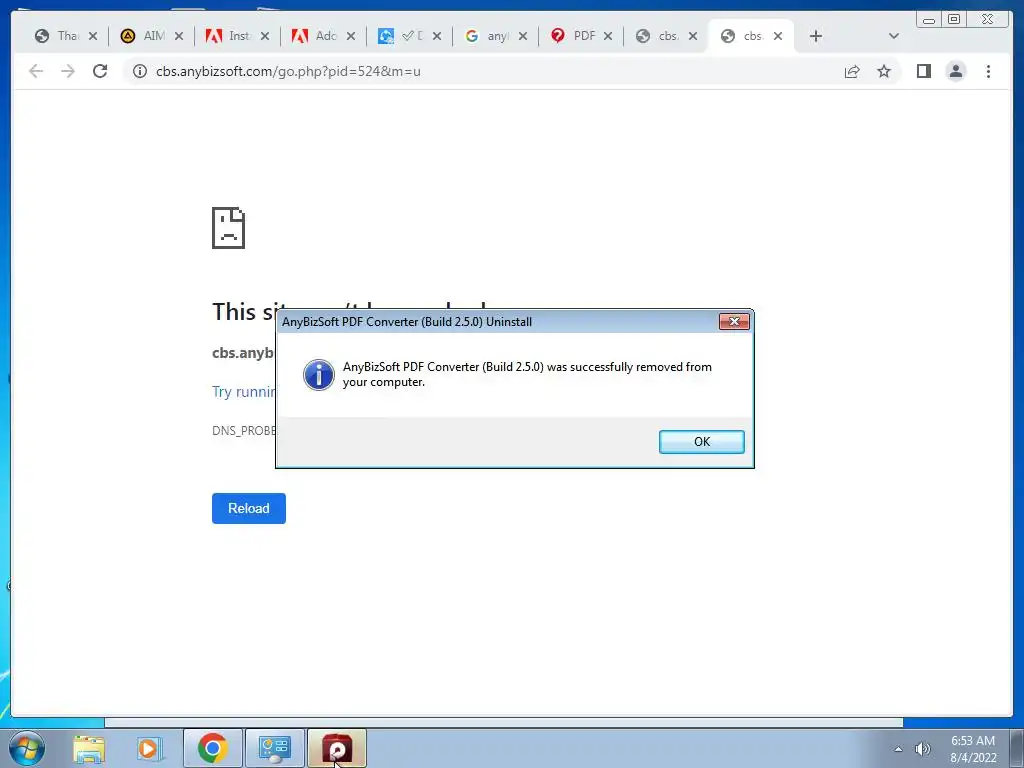This screenshot has width=1024, height=768.
Task: Open the Windows Start menu
Action: point(27,748)
